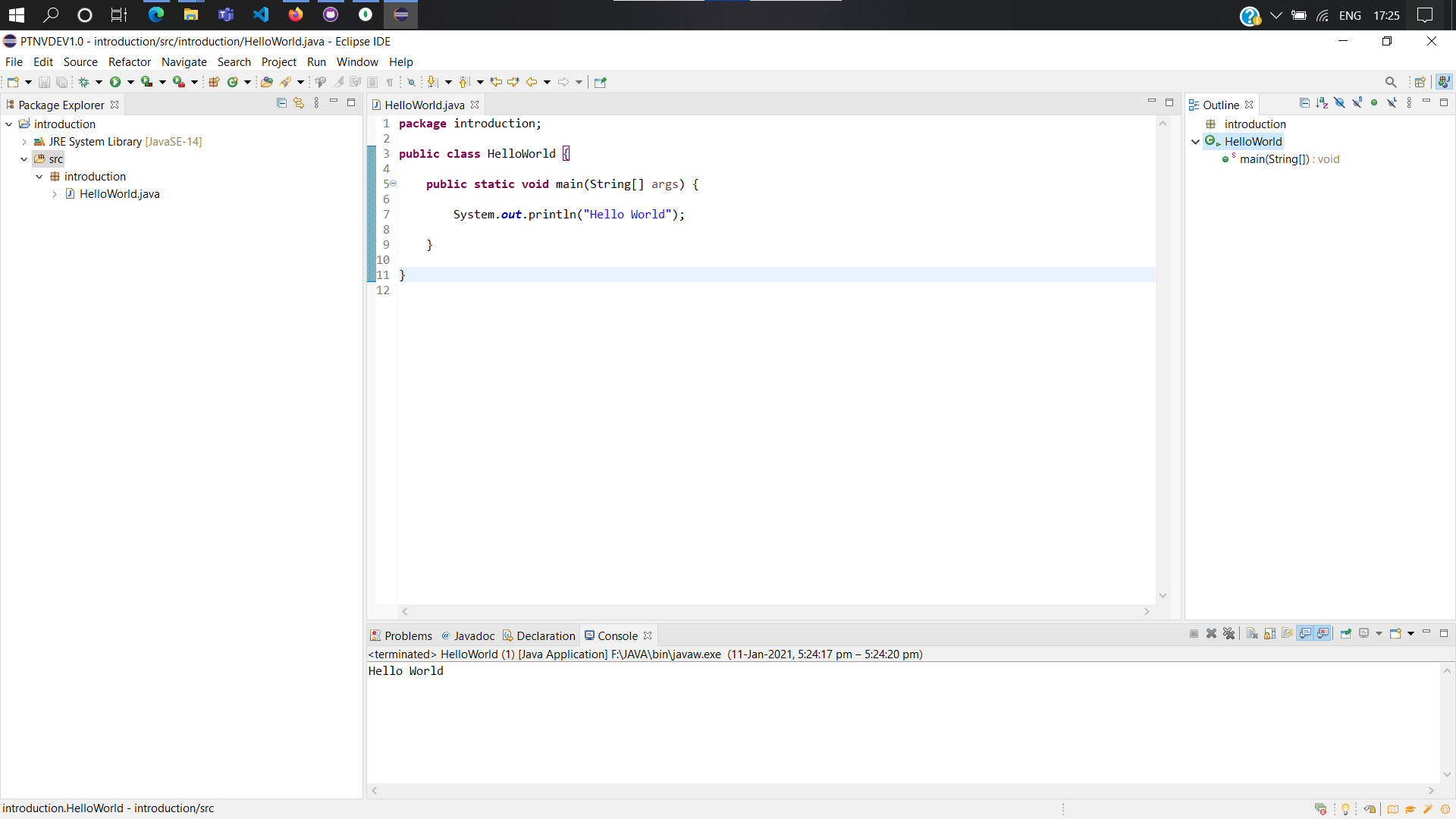Click the toolbar search magnifier icon
Image resolution: width=1456 pixels, height=819 pixels.
click(1390, 82)
